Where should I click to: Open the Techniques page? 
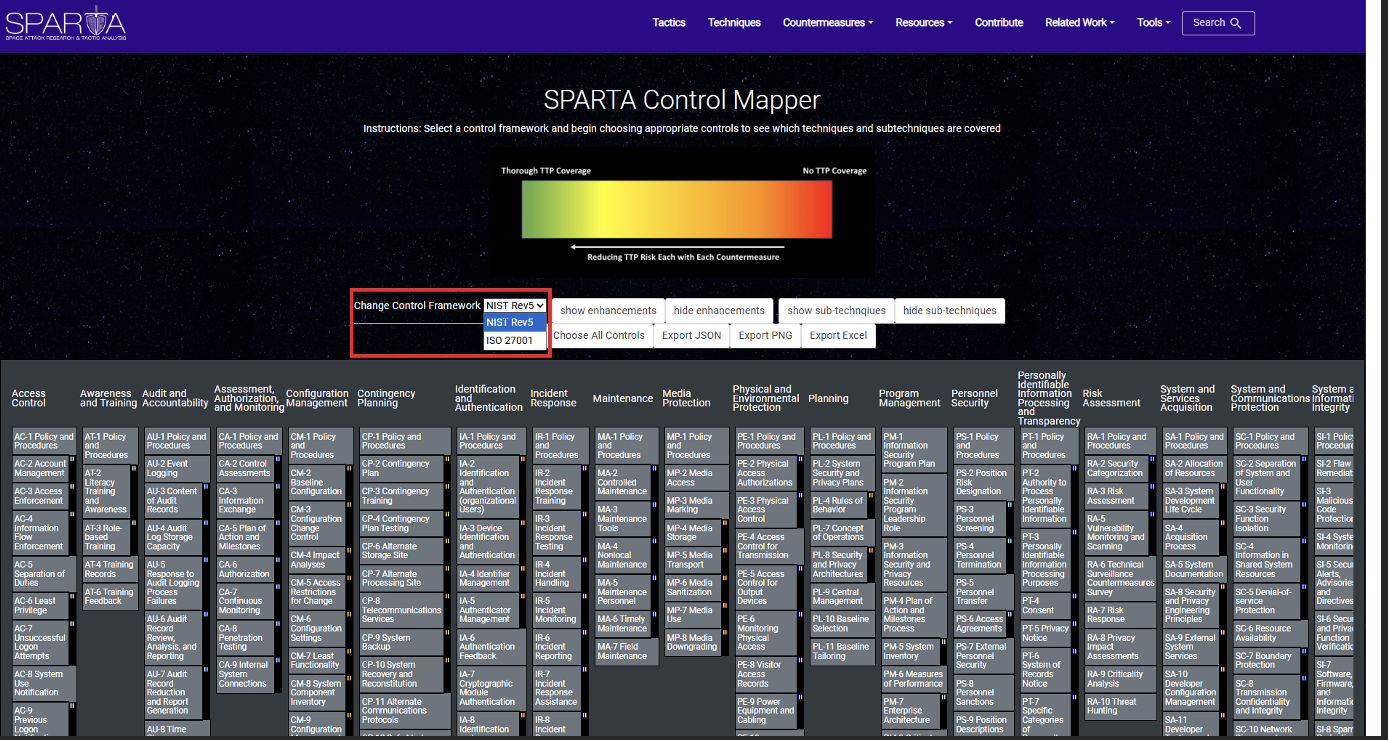734,22
